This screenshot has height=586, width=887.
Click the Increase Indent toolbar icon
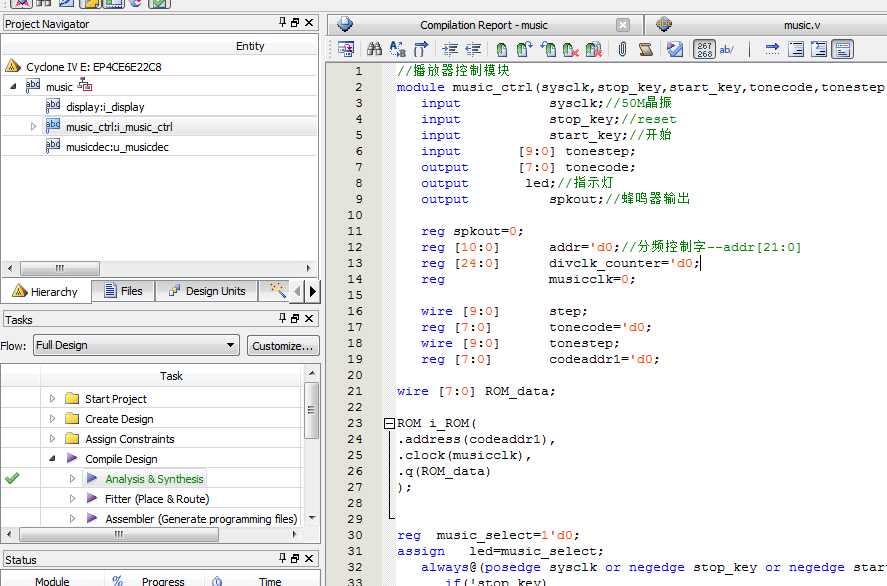click(450, 48)
